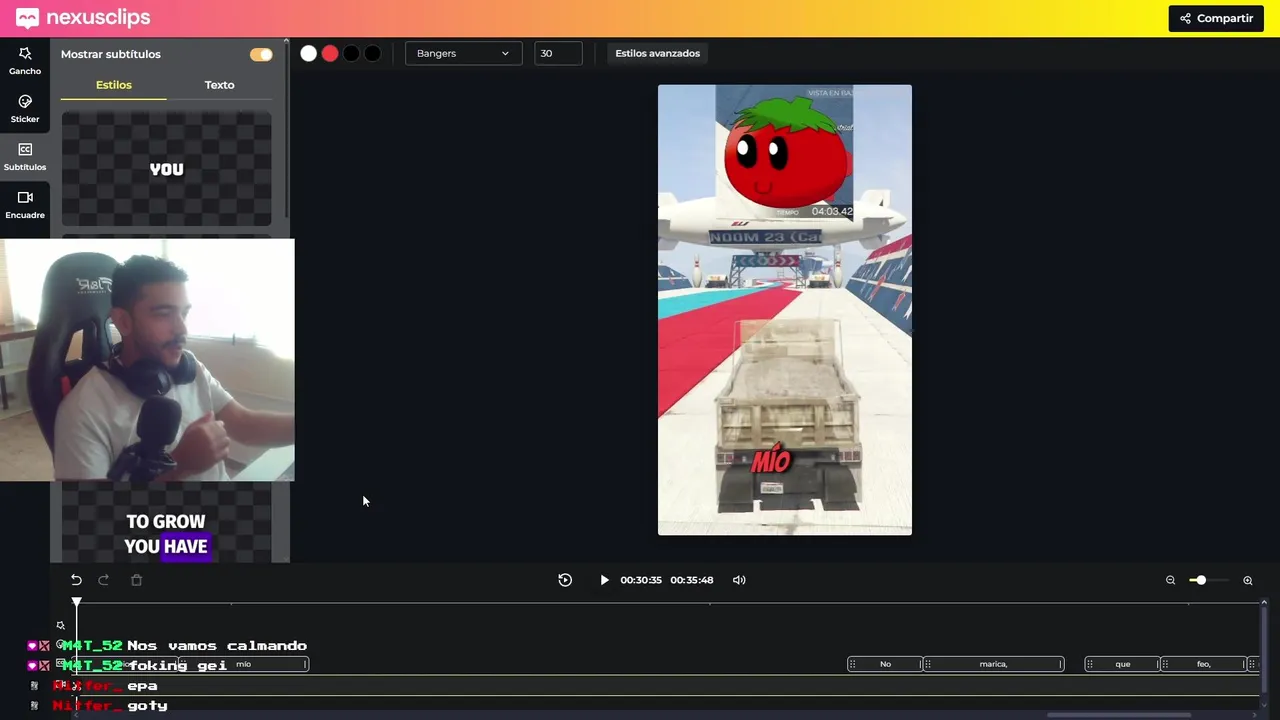This screenshot has width=1280, height=720.
Task: Click the timeline playhead marker
Action: [x=76, y=601]
